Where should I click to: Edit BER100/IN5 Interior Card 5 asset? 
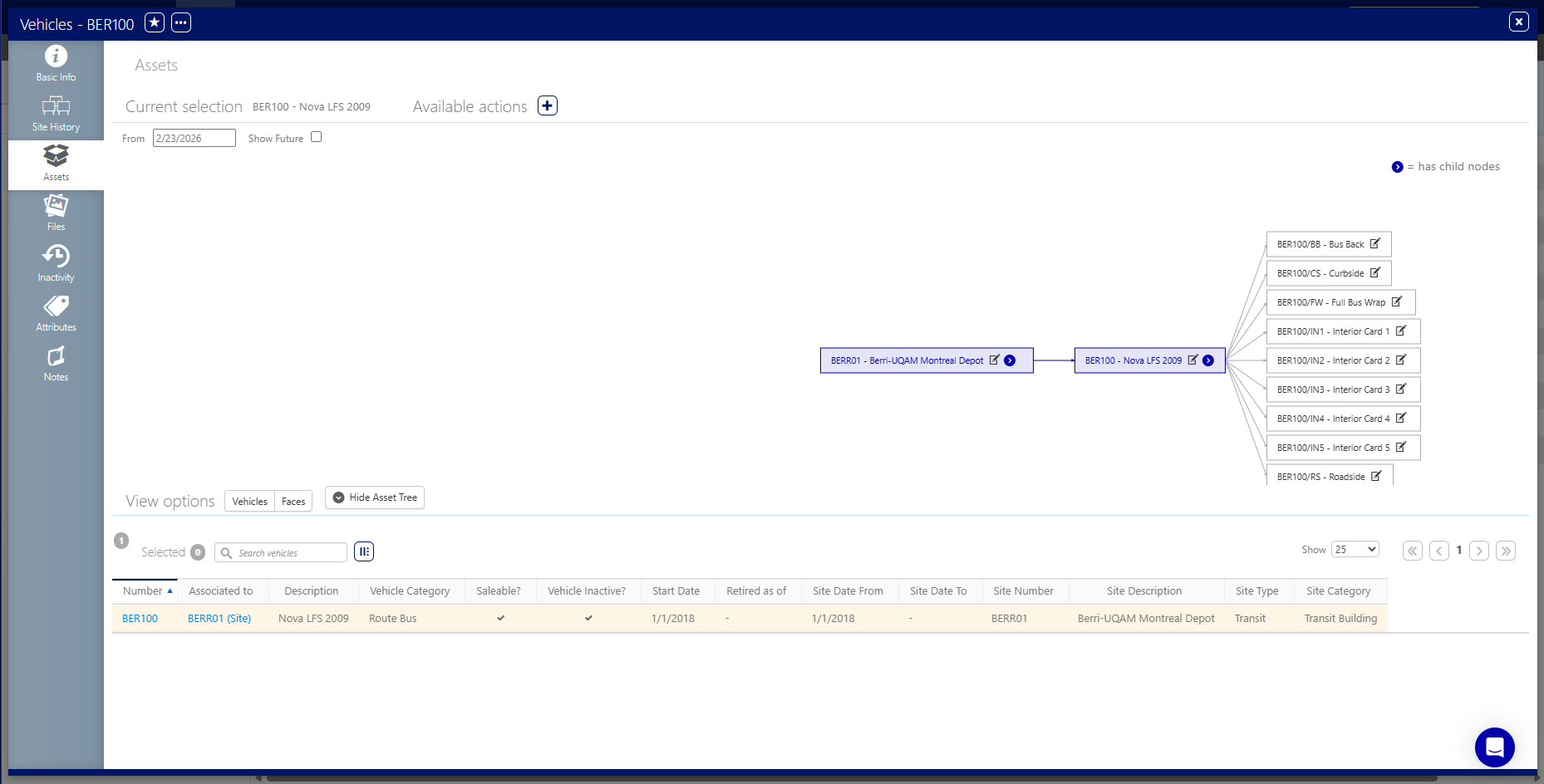(1400, 447)
